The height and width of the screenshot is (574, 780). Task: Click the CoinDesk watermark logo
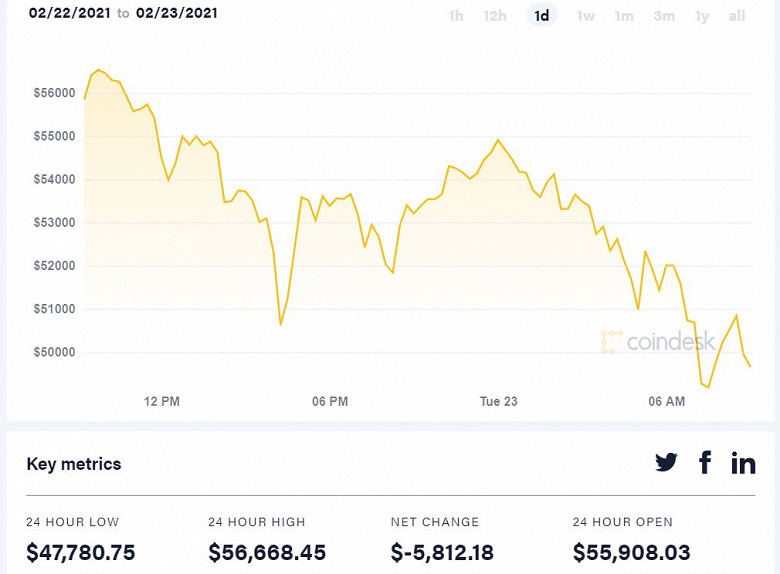coord(658,342)
